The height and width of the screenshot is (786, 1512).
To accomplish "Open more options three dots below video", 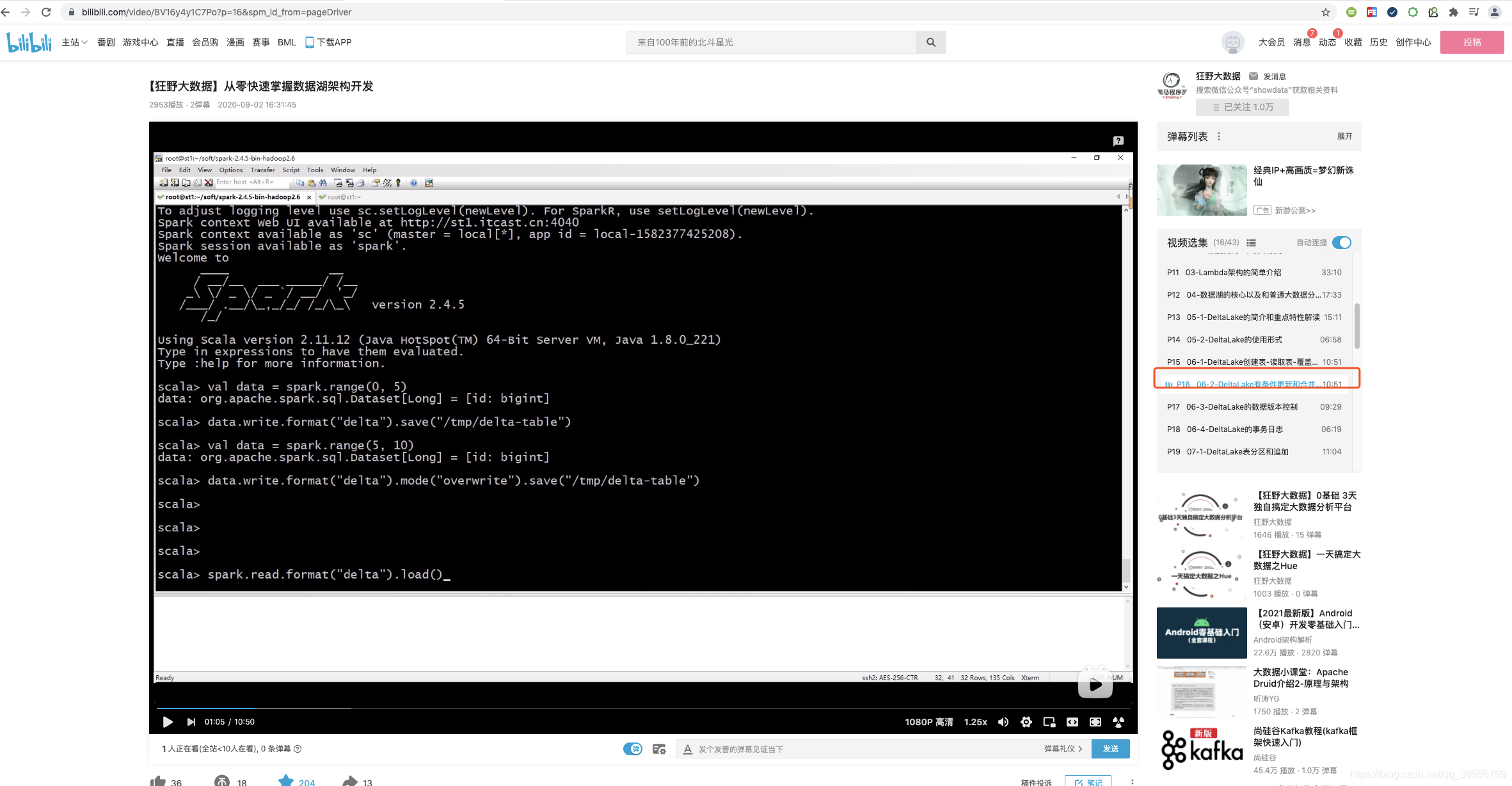I will click(1133, 782).
